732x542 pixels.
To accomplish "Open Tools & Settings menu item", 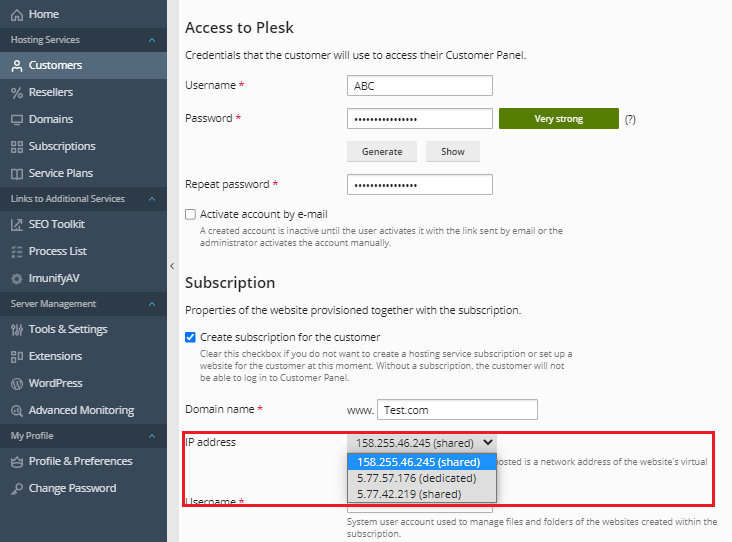I will (x=68, y=329).
